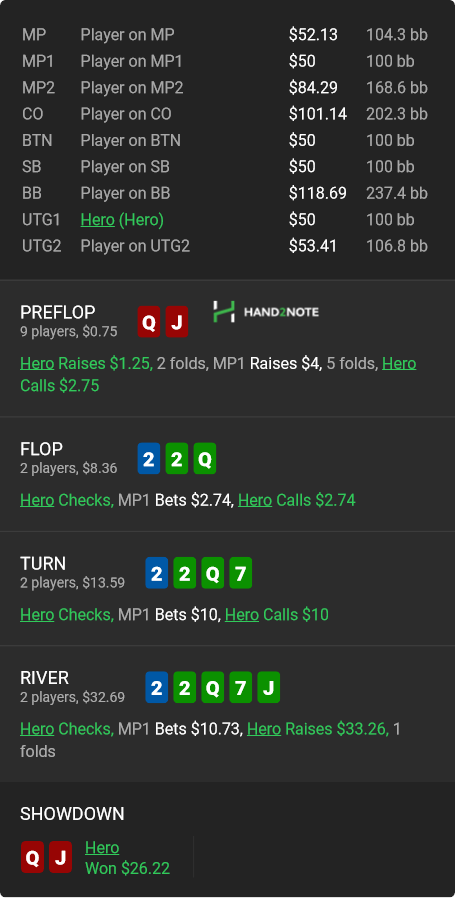The image size is (455, 898).
Task: Click the green 2 card on turn
Action: point(184,573)
